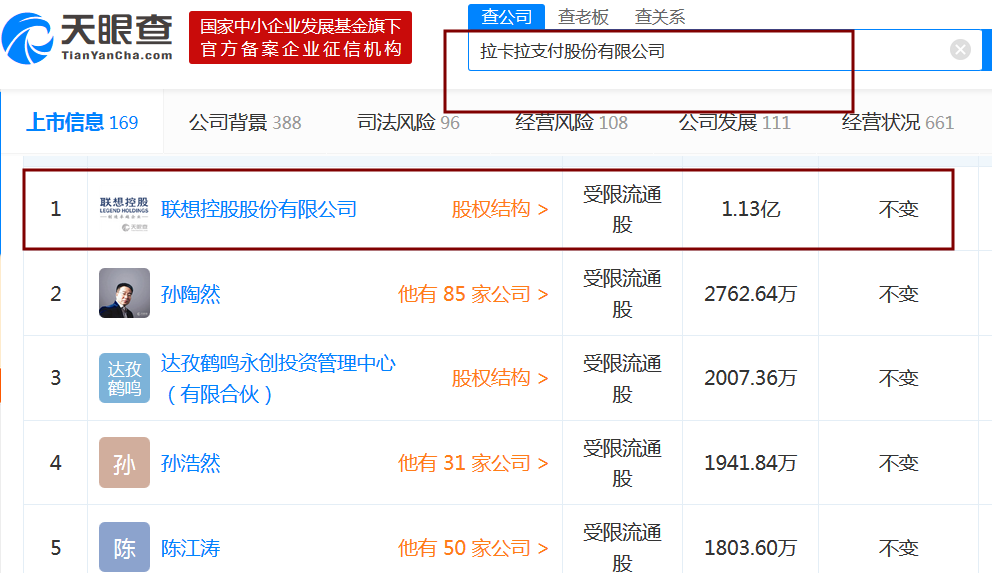Select the 1803.60万 shares value
This screenshot has height=573, width=992.
pyautogui.click(x=750, y=548)
